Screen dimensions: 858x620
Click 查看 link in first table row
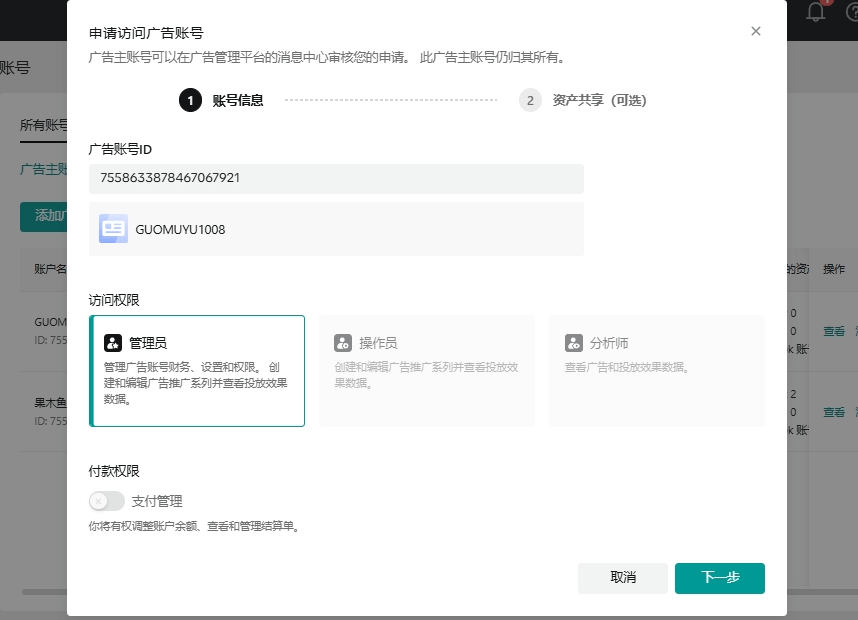click(x=833, y=331)
